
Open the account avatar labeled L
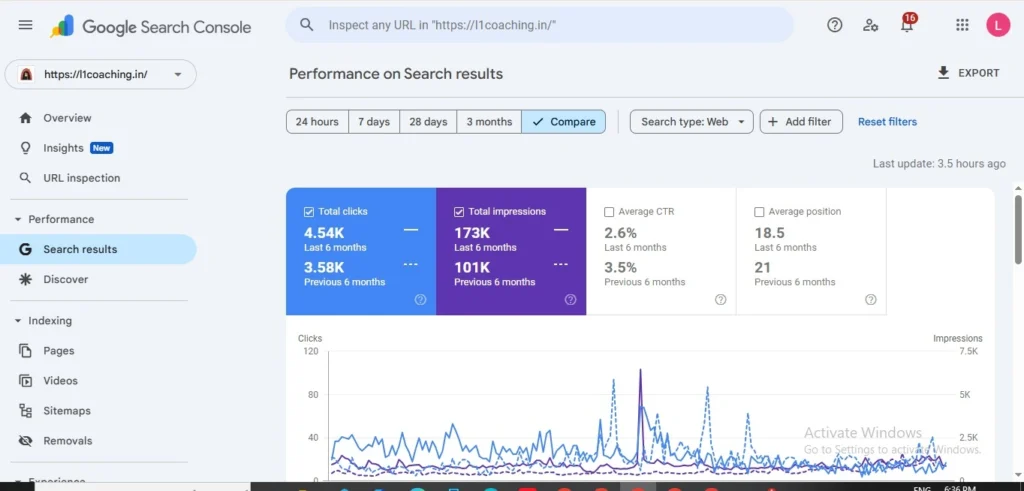coord(998,25)
